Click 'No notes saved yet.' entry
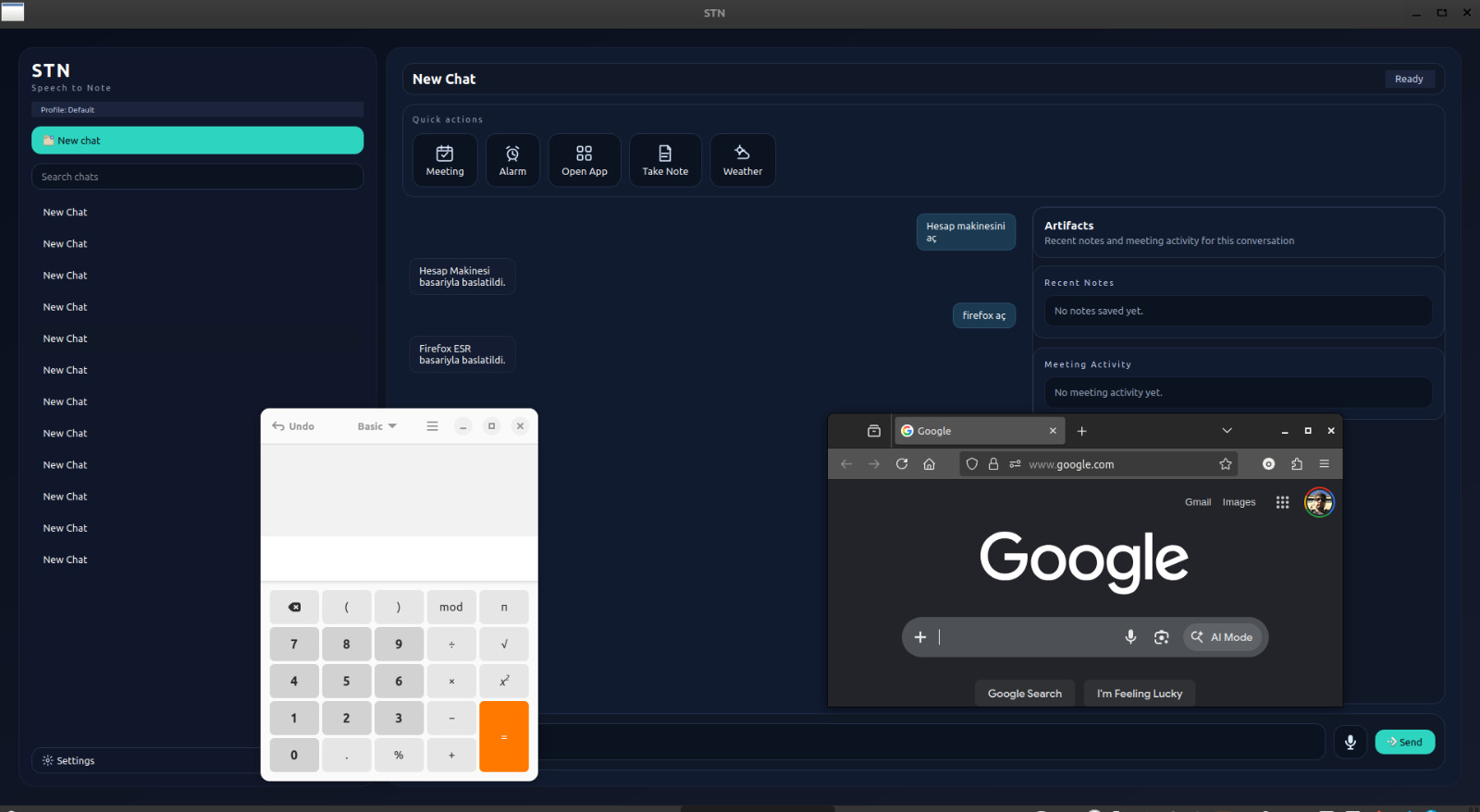The width and height of the screenshot is (1480, 812). 1238,311
